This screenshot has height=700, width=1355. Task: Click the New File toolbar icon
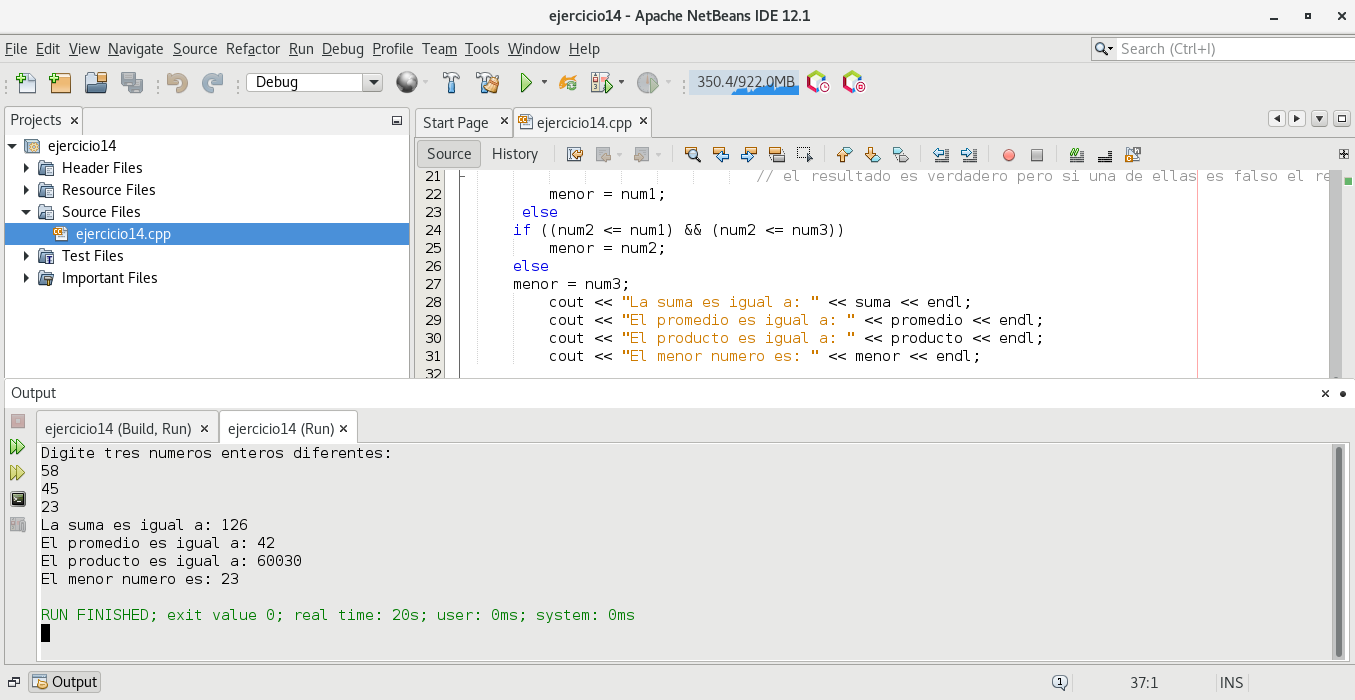[x=26, y=83]
